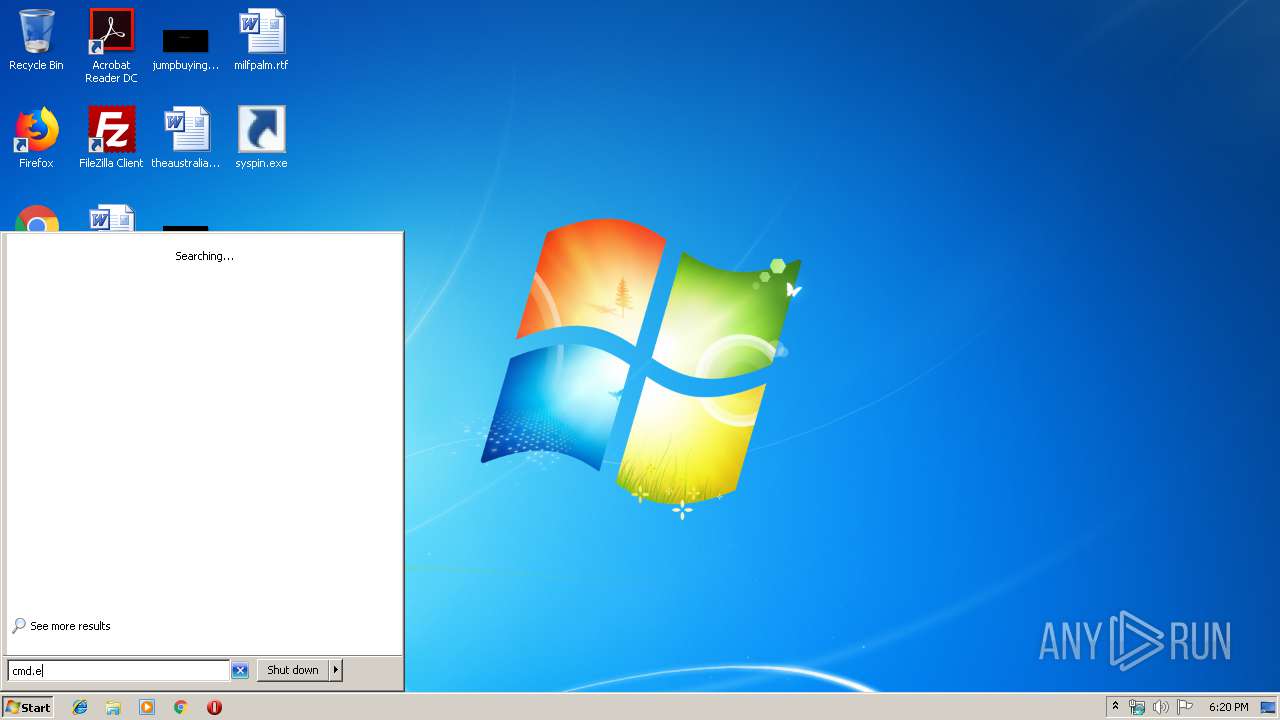Select the theaustralia document icon

[x=185, y=138]
